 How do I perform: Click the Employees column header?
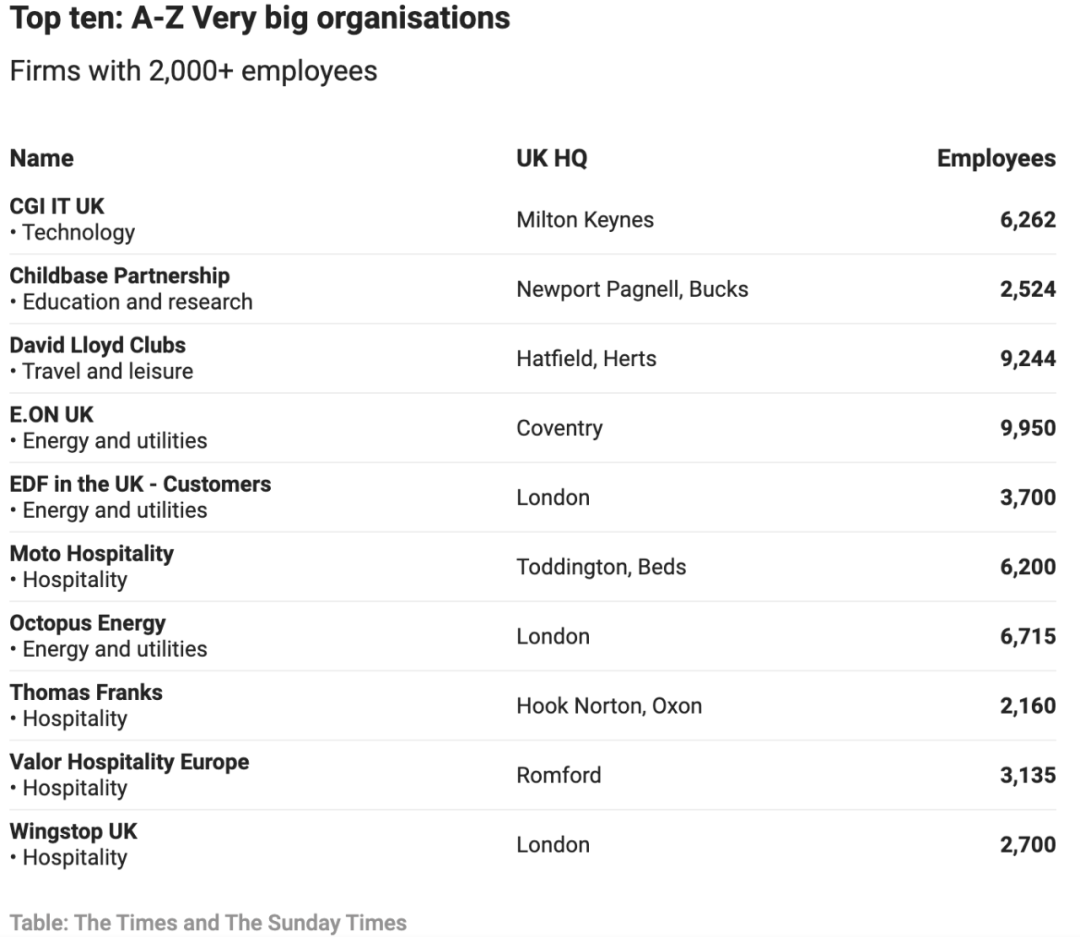pos(996,158)
